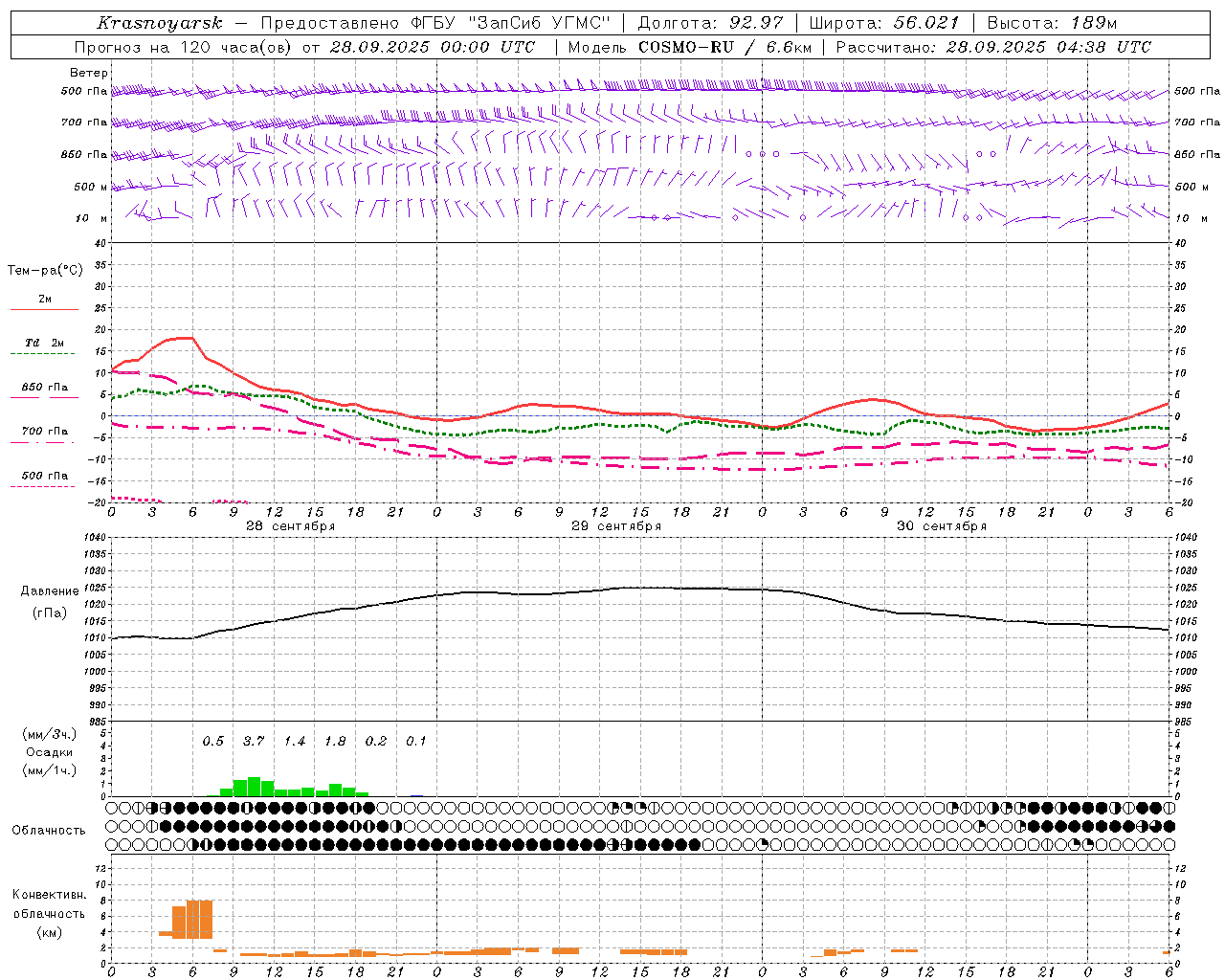Click the solid line sample under '2м' legend

click(44, 310)
